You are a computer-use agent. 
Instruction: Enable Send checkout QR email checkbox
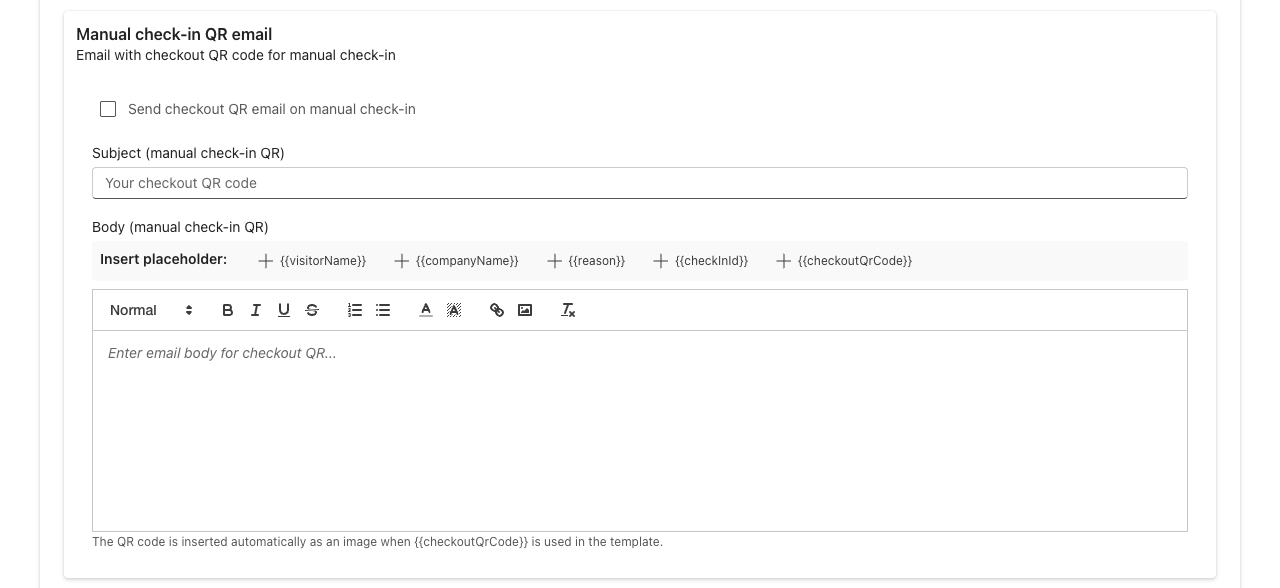tap(108, 109)
